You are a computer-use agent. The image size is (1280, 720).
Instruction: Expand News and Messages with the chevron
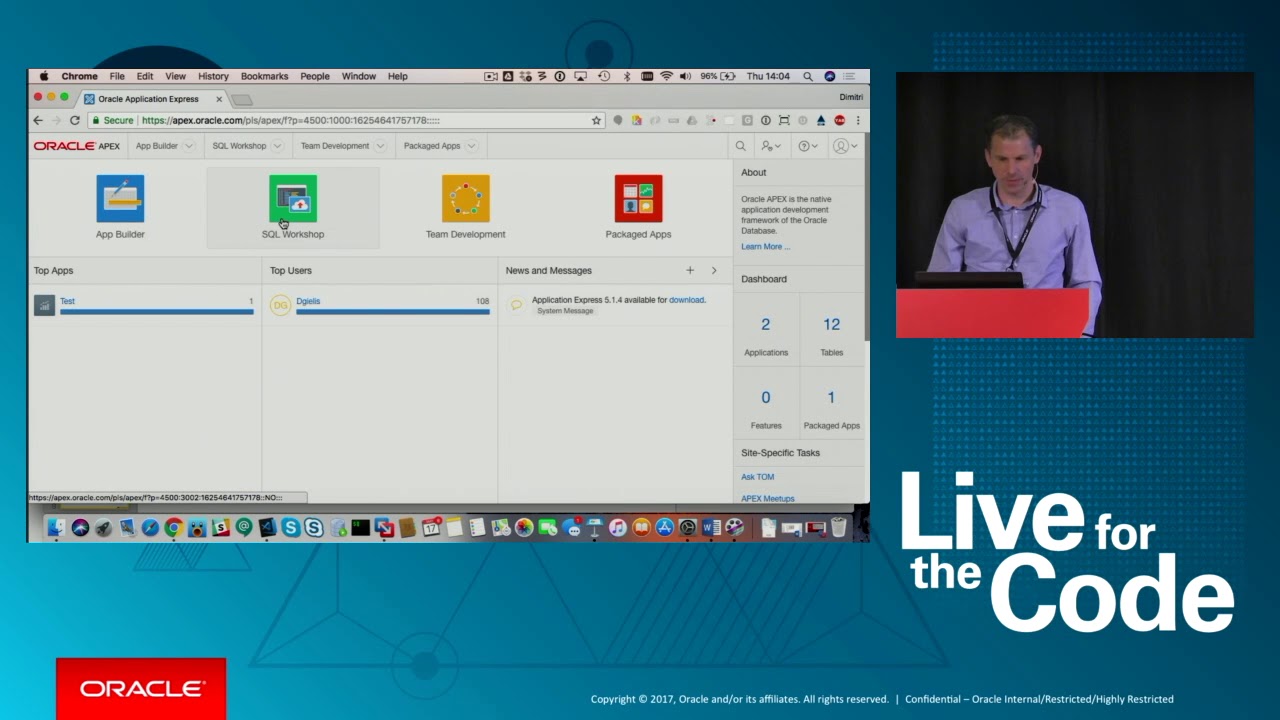(x=714, y=270)
